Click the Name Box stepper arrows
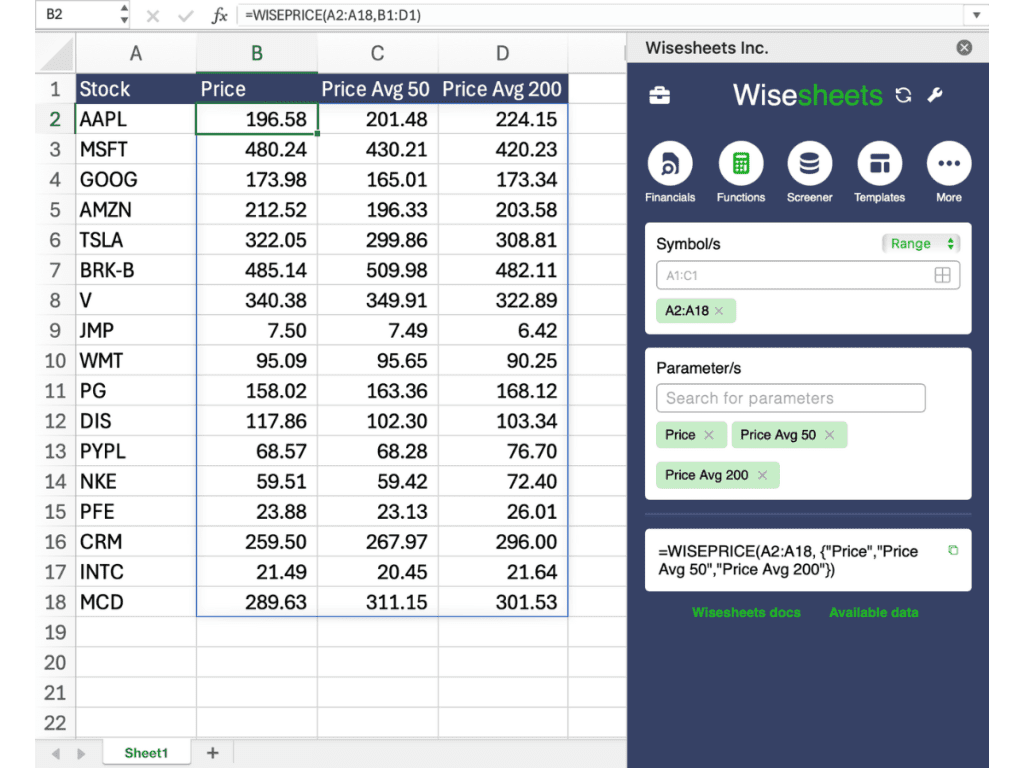This screenshot has height=768, width=1024. tap(124, 15)
